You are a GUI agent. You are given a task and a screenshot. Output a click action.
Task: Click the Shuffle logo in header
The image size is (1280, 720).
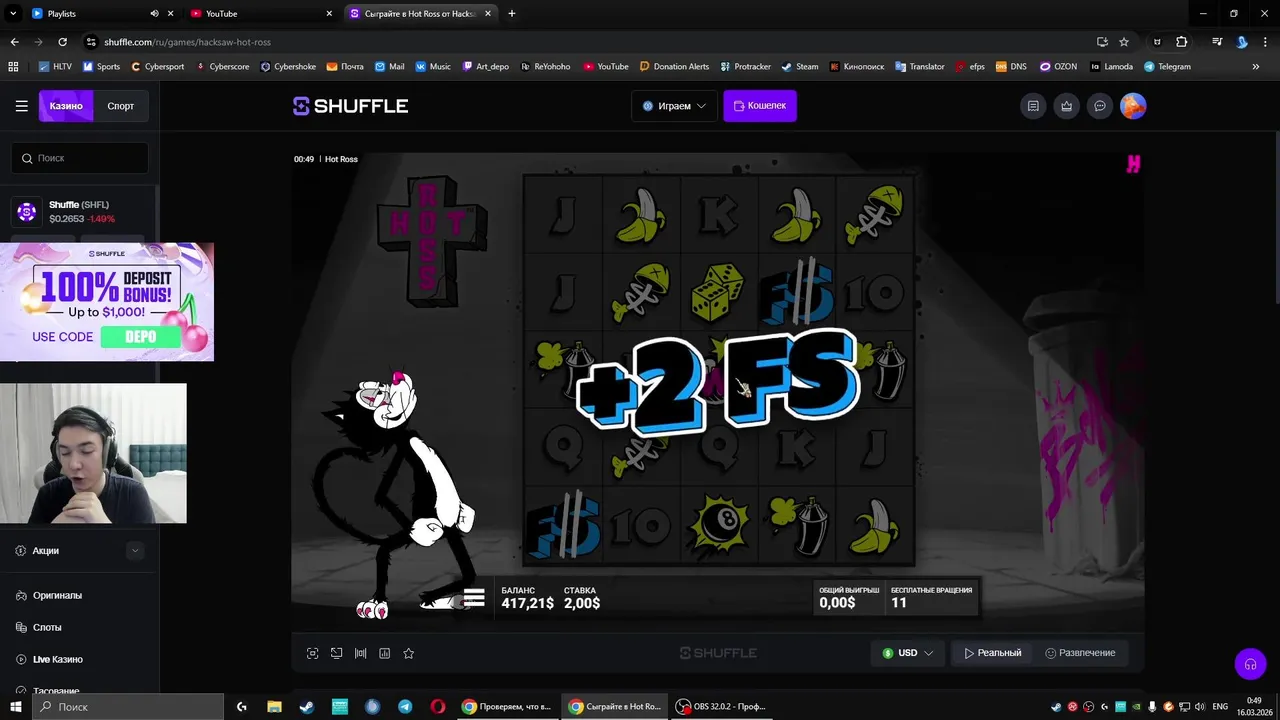click(351, 106)
